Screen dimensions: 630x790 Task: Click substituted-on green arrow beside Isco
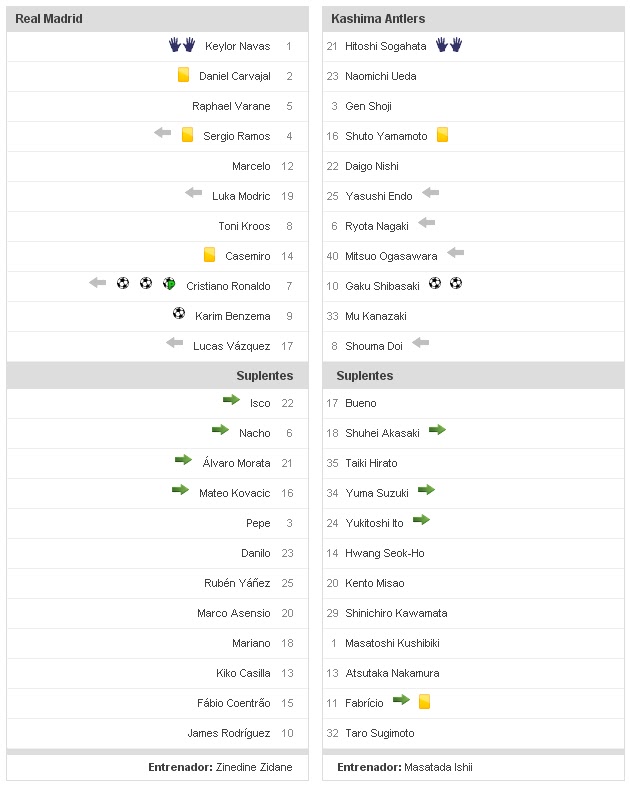(x=231, y=400)
